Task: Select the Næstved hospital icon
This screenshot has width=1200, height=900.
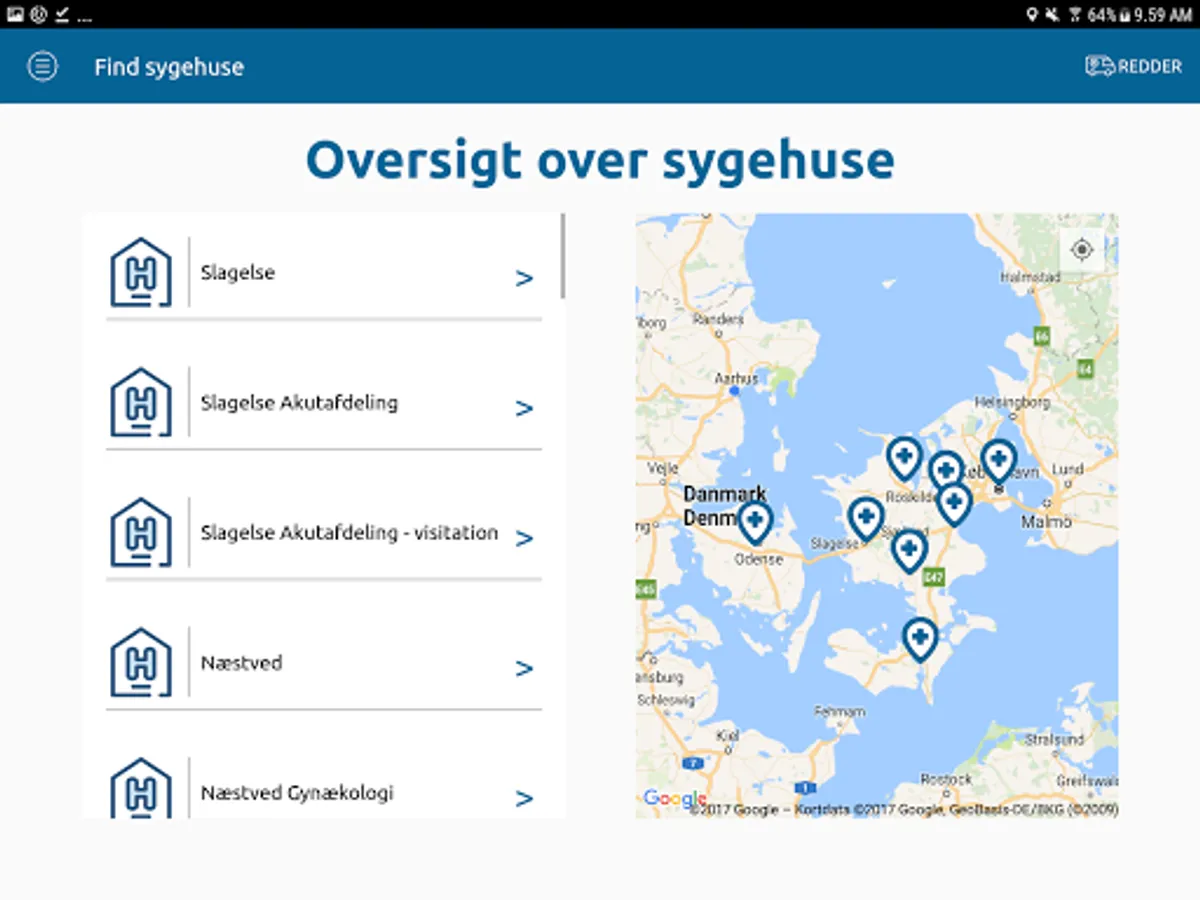Action: pyautogui.click(x=141, y=662)
